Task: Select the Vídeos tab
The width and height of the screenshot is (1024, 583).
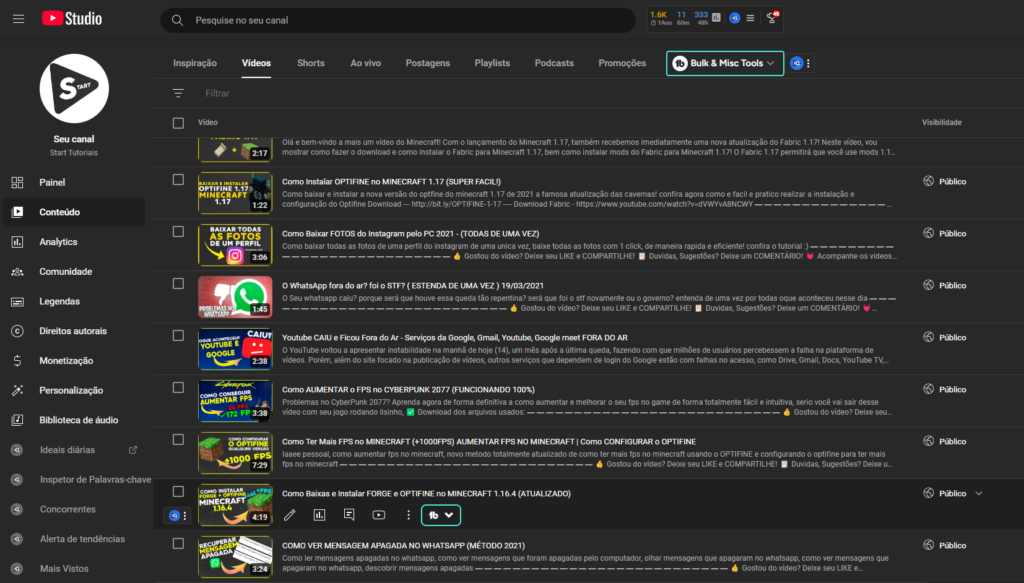Action: tap(256, 63)
